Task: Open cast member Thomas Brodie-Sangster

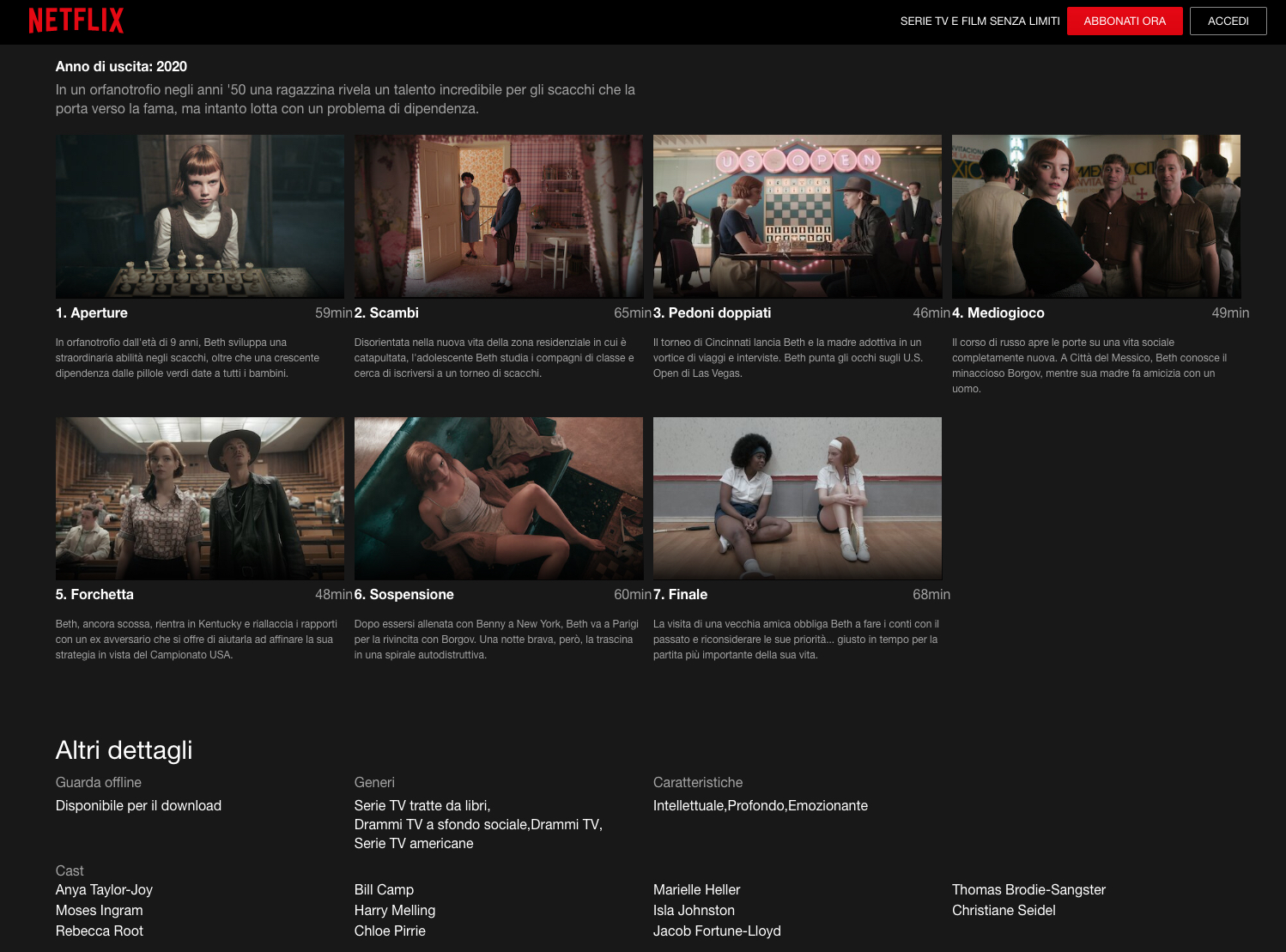Action: [x=1028, y=890]
